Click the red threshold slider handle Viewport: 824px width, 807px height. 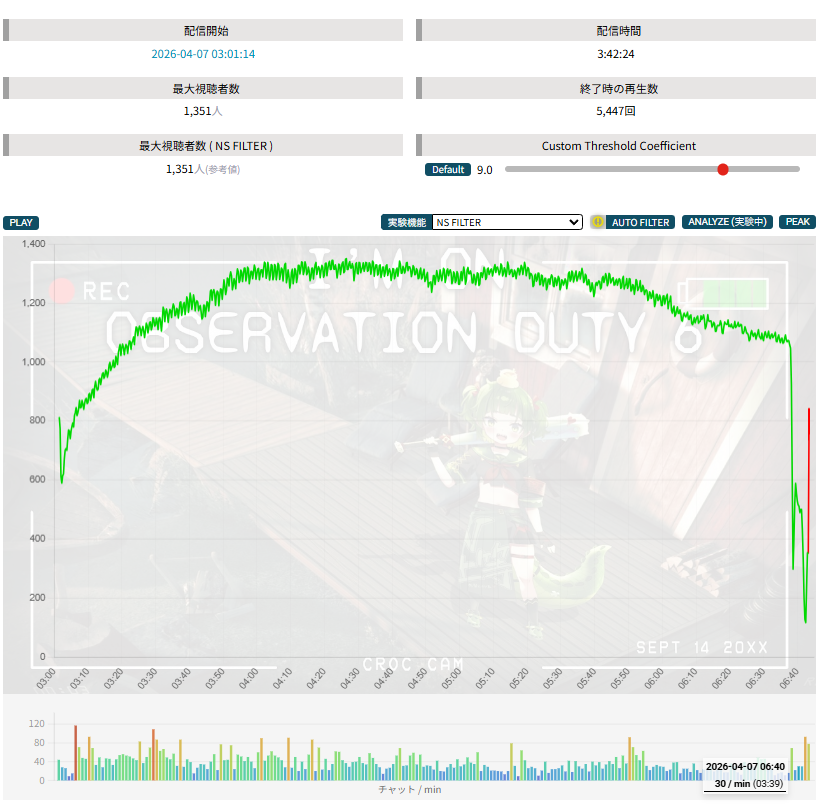point(723,169)
